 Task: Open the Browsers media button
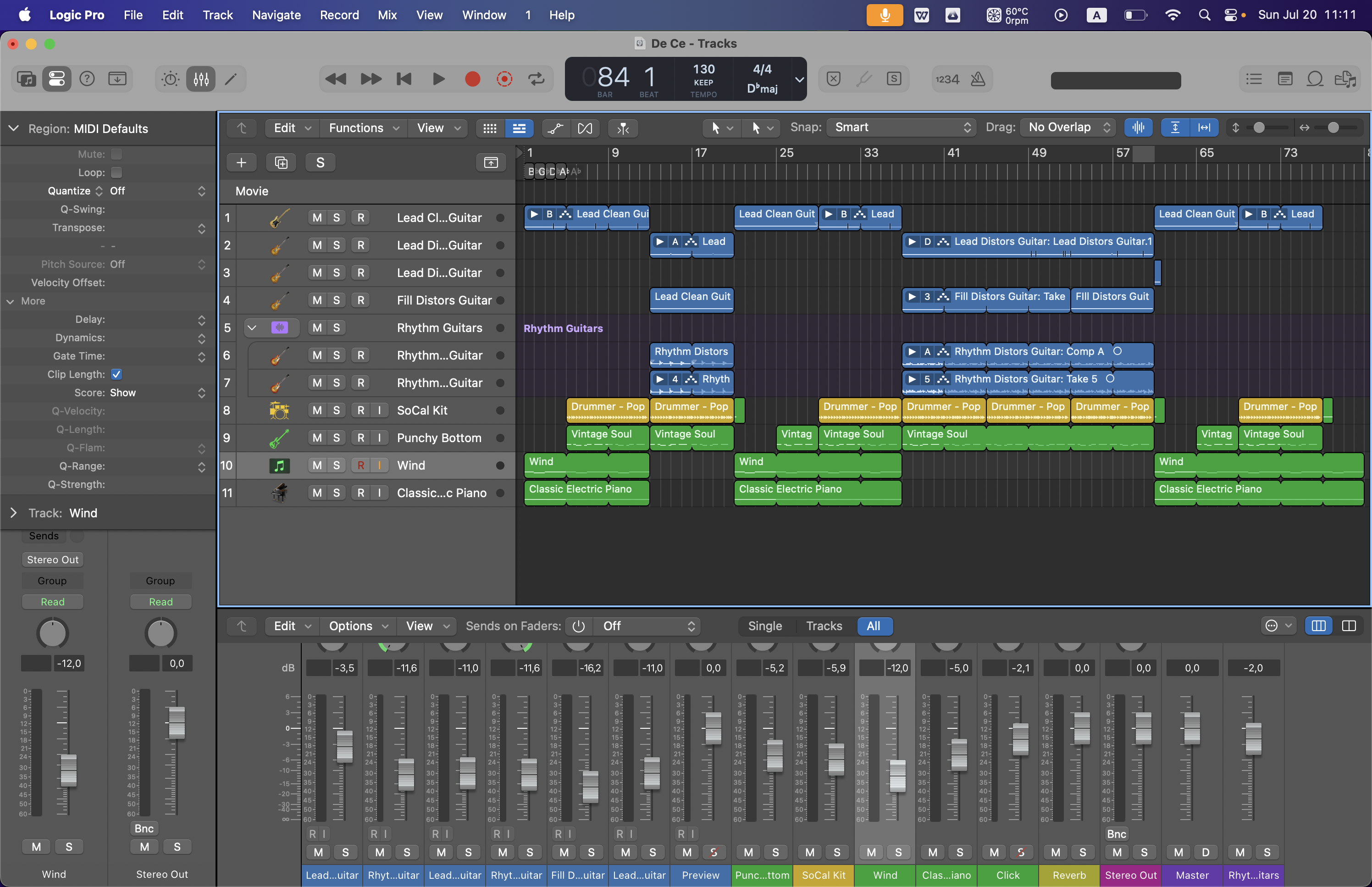pyautogui.click(x=1346, y=79)
